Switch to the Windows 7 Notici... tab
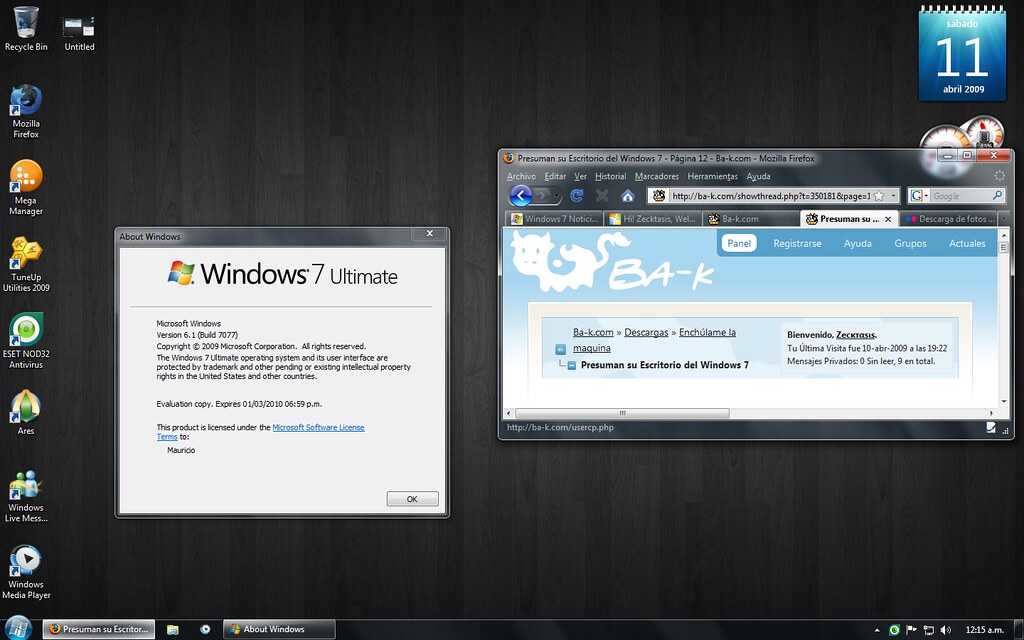The width and height of the screenshot is (1024, 640). (x=554, y=219)
